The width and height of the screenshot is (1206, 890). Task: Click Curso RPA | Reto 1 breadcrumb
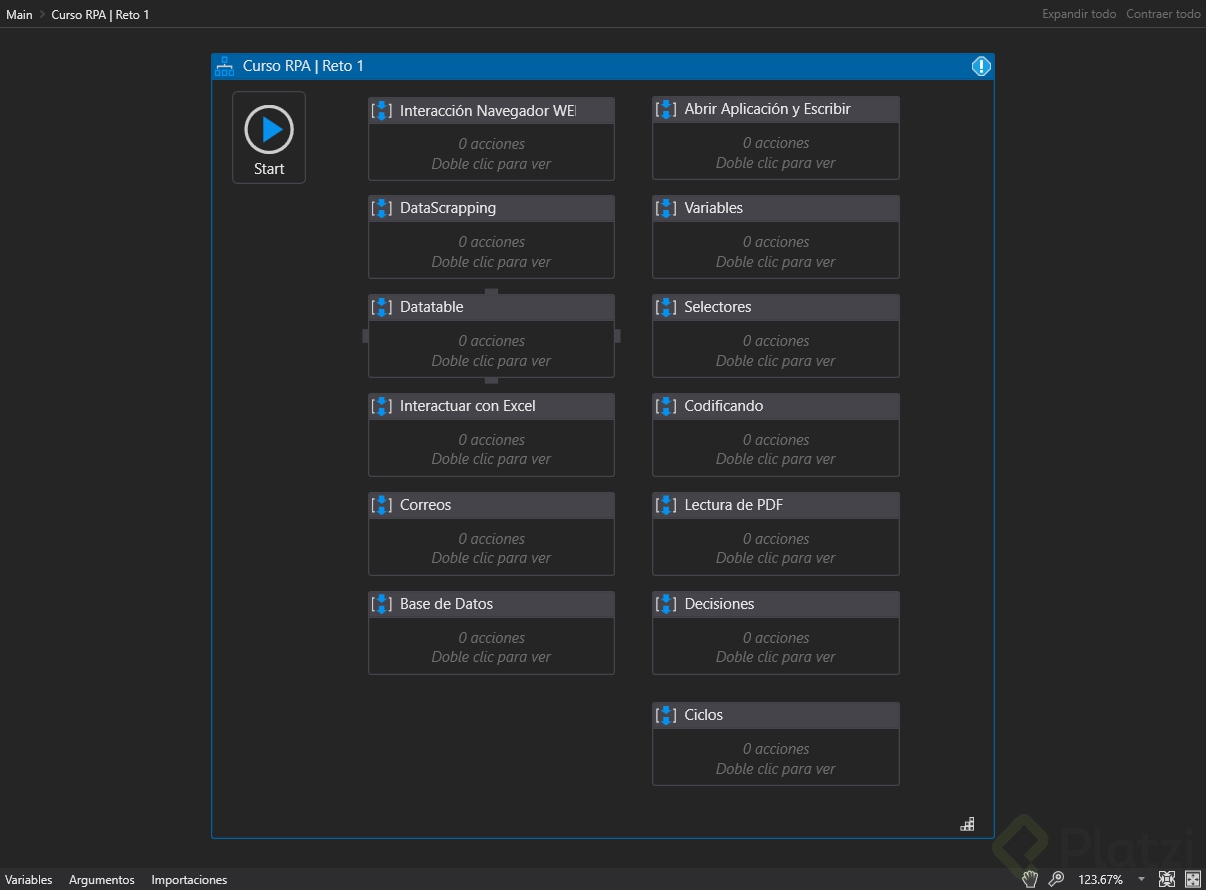tap(100, 14)
